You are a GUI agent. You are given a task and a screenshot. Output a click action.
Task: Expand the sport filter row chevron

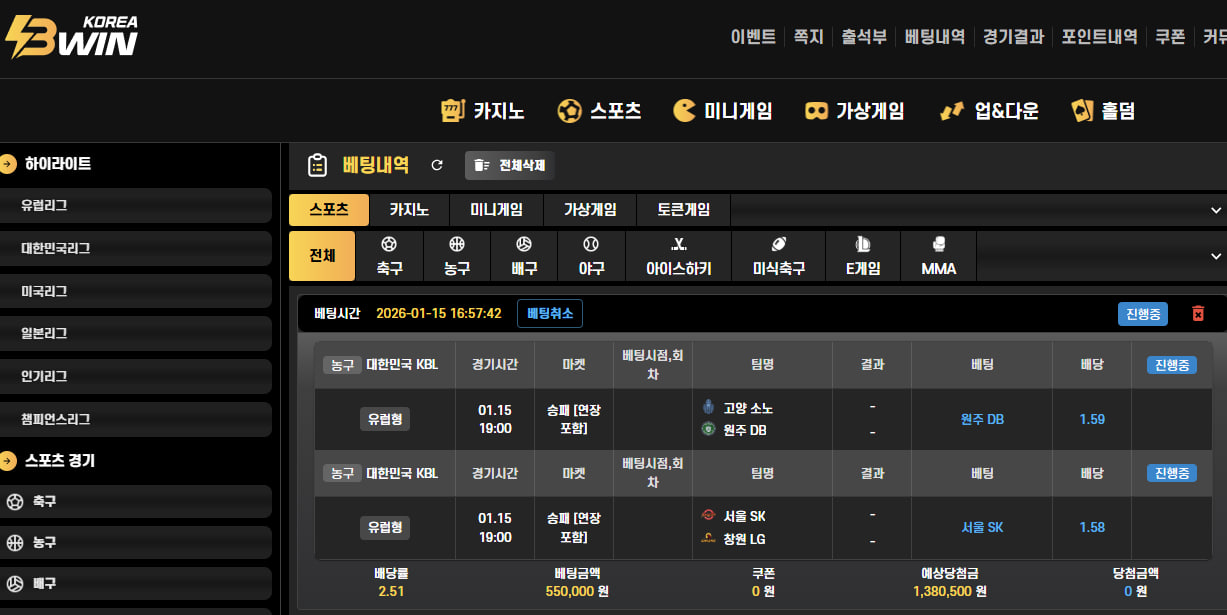(1216, 256)
